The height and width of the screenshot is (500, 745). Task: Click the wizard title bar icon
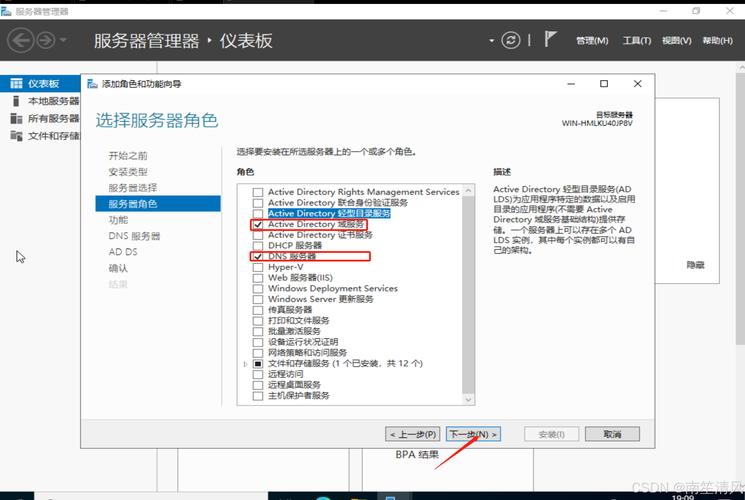[92, 84]
